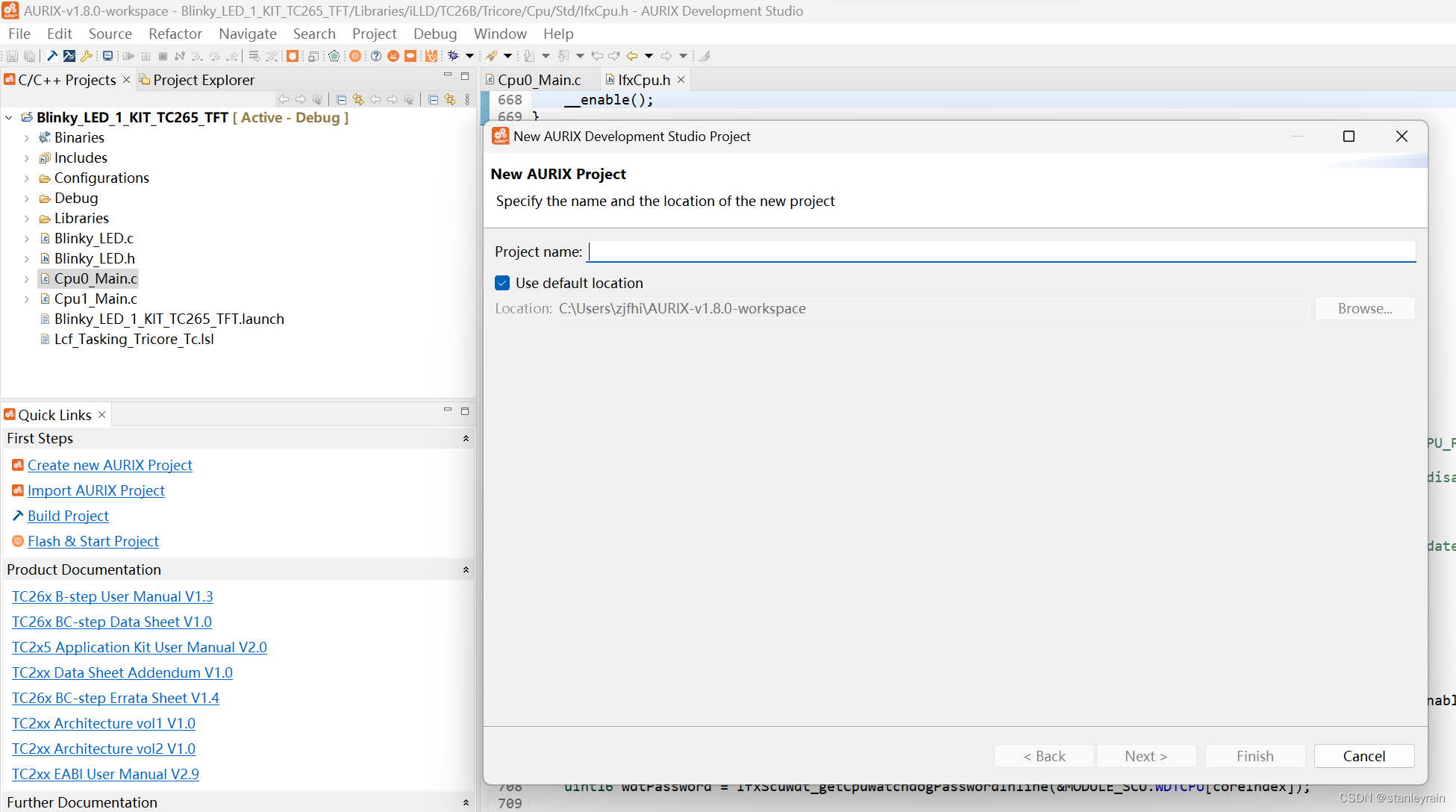Click collapse all icon in projects panel
The width and height of the screenshot is (1456, 812).
click(x=341, y=99)
